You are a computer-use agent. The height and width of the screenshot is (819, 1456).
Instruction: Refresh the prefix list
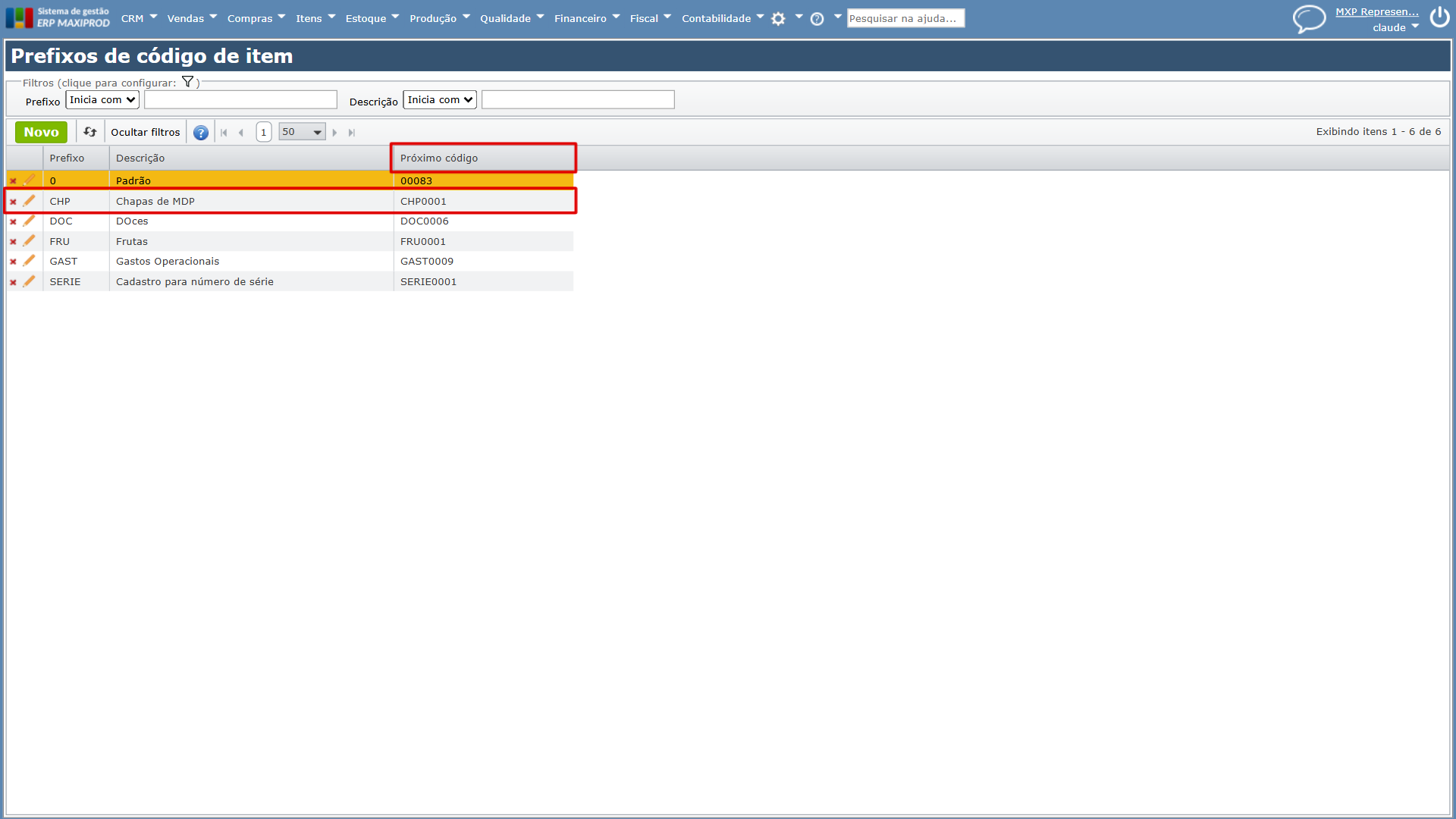coord(90,132)
